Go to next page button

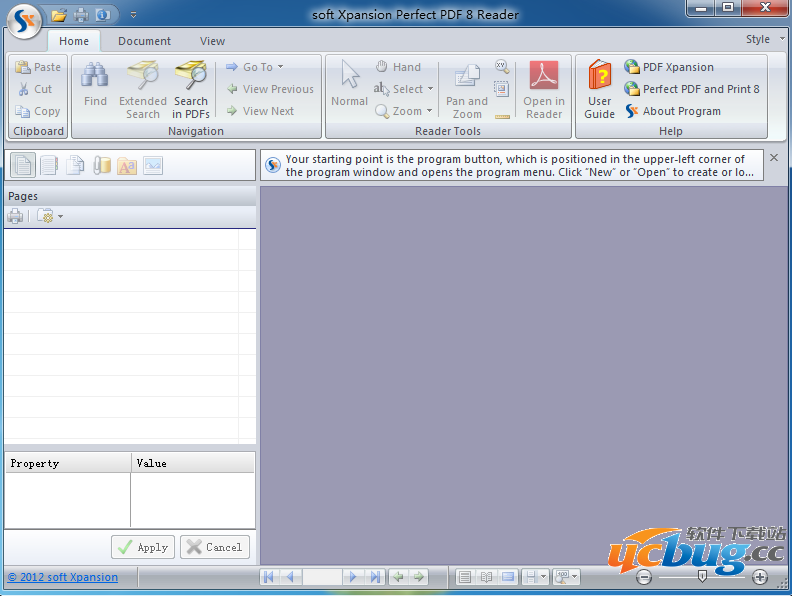pyautogui.click(x=353, y=577)
